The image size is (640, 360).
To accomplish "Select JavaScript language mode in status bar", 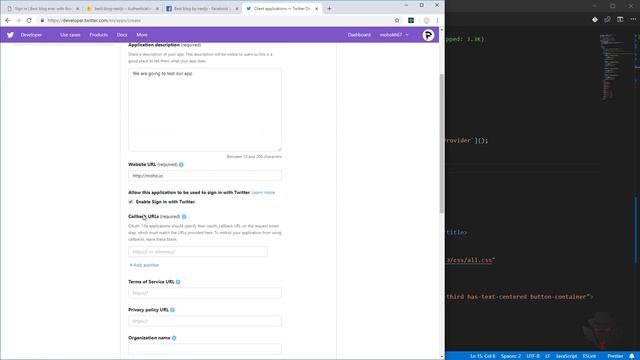I will point(567,356).
